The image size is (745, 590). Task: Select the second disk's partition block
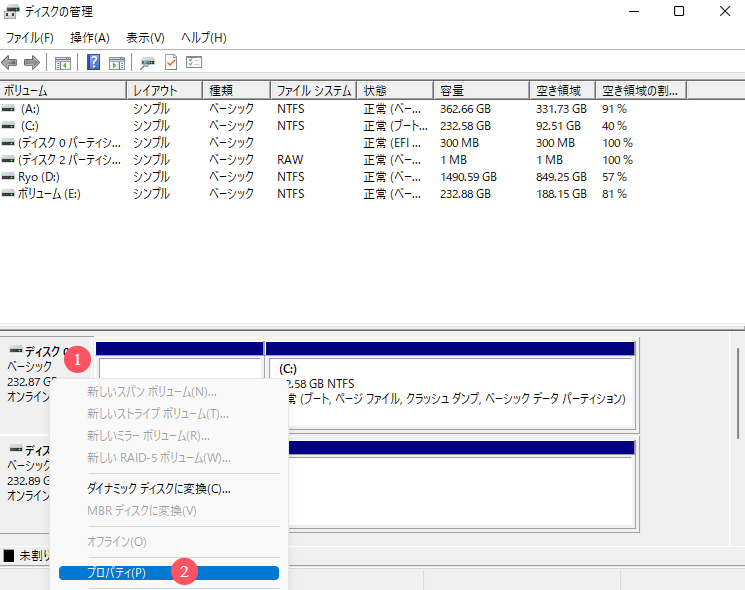pyautogui.click(x=461, y=485)
